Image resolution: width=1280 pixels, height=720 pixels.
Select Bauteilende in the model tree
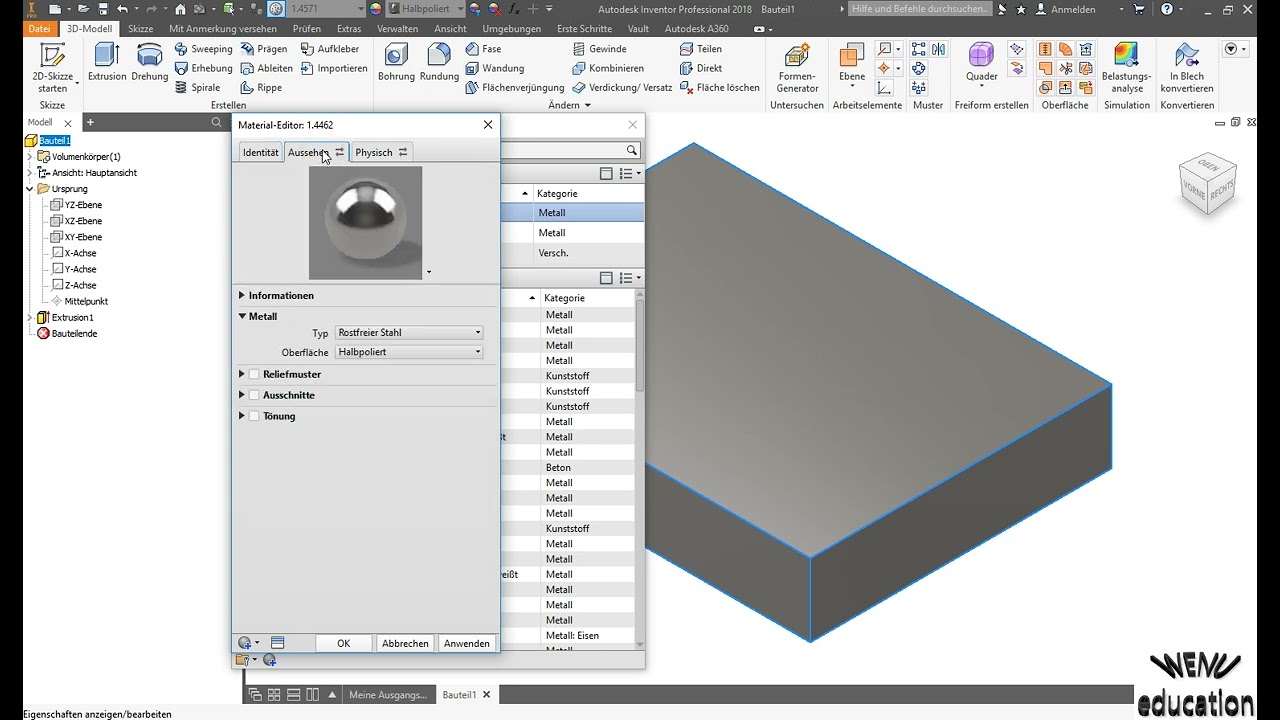pyautogui.click(x=67, y=333)
